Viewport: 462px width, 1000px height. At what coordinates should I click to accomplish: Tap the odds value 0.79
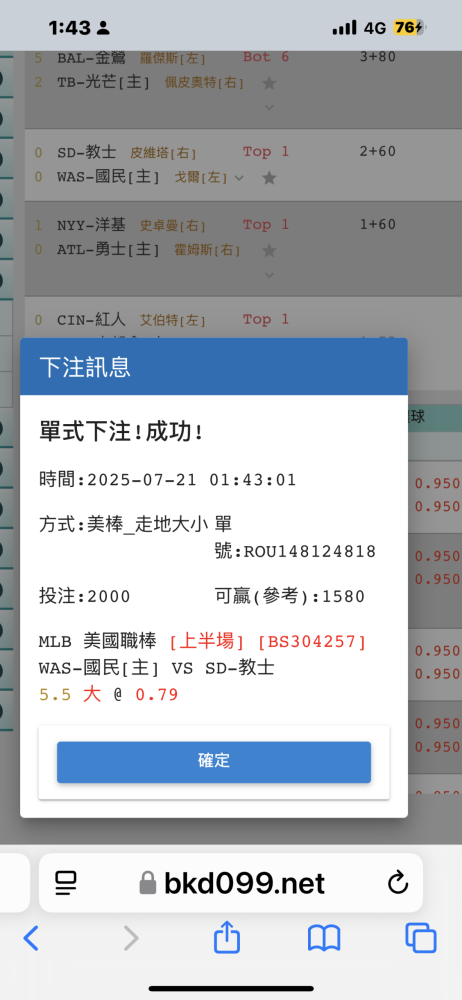156,695
